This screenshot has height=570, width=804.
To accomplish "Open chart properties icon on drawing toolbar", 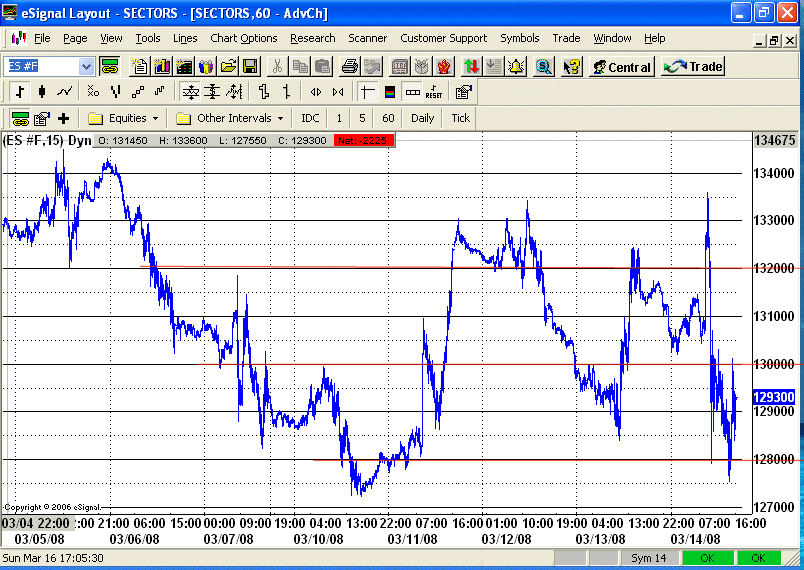I will coord(463,92).
